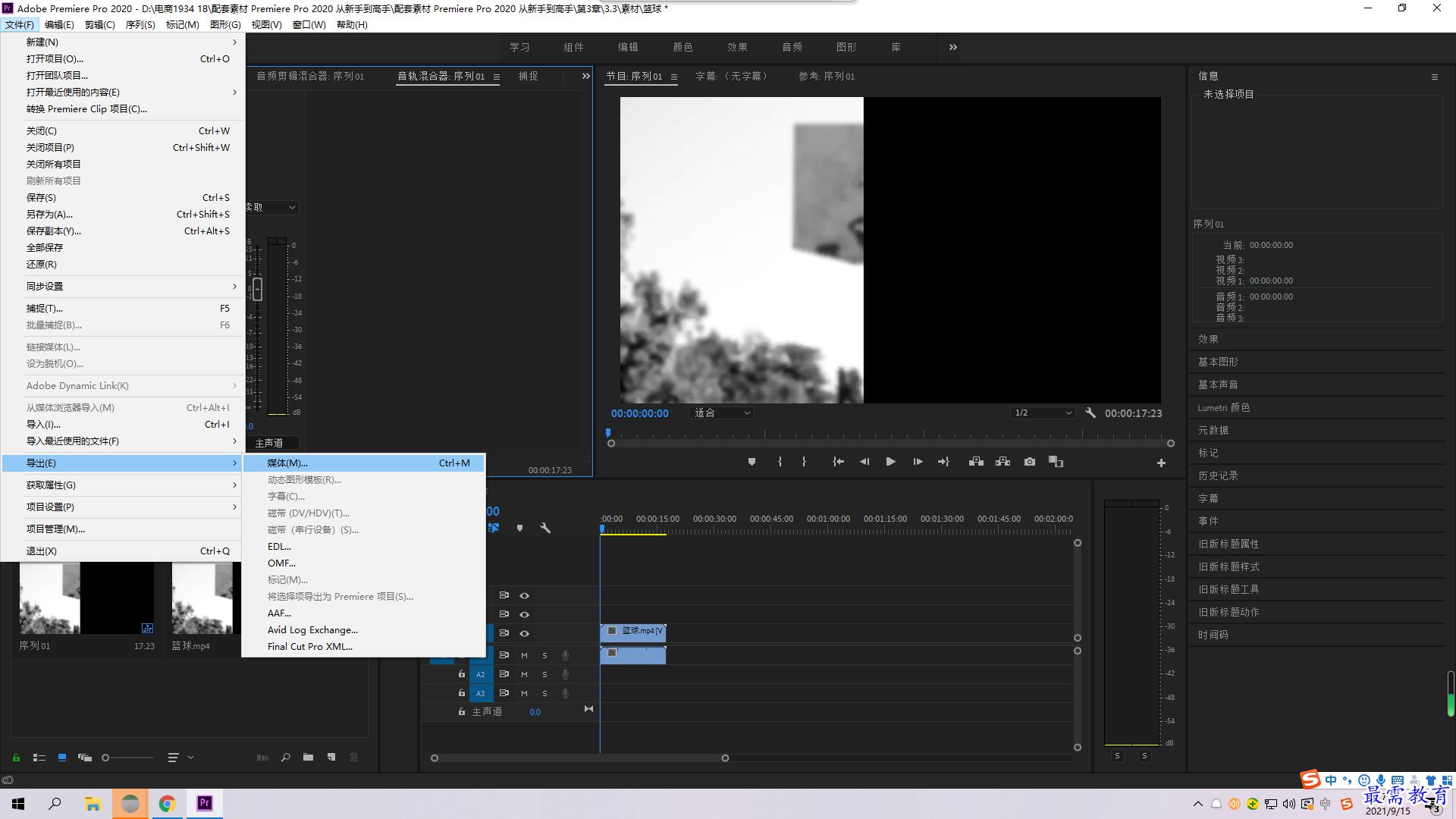
Task: Open the 历史记录 panel
Action: 1218,475
